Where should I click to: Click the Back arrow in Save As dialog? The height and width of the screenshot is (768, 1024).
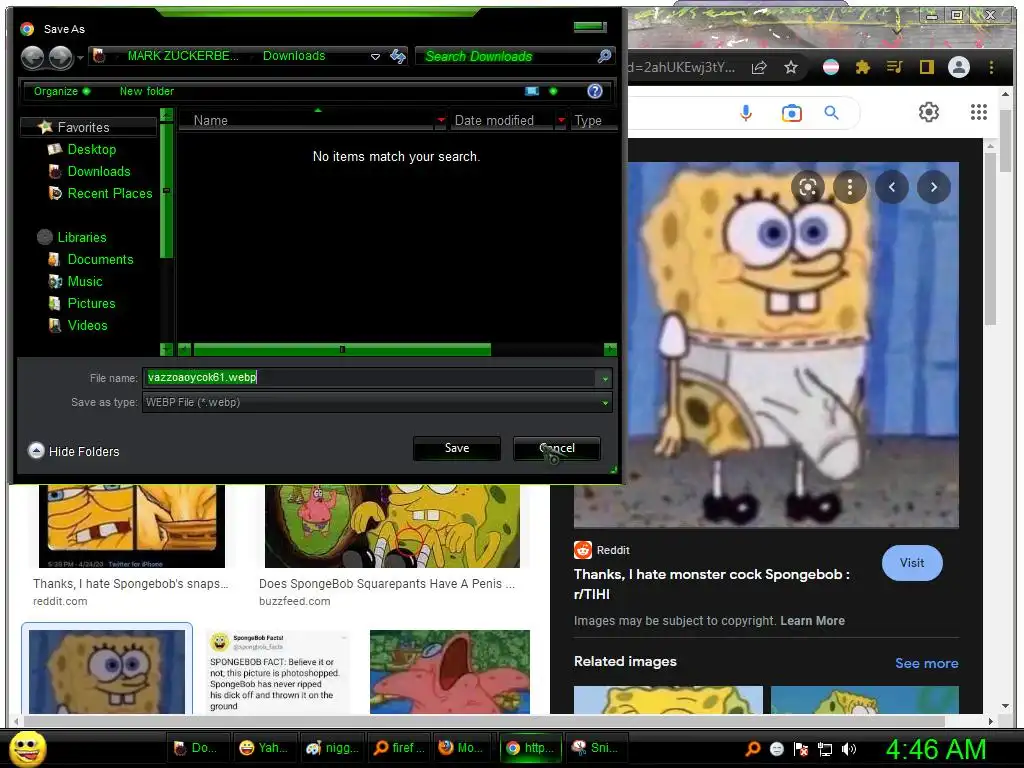pos(32,57)
